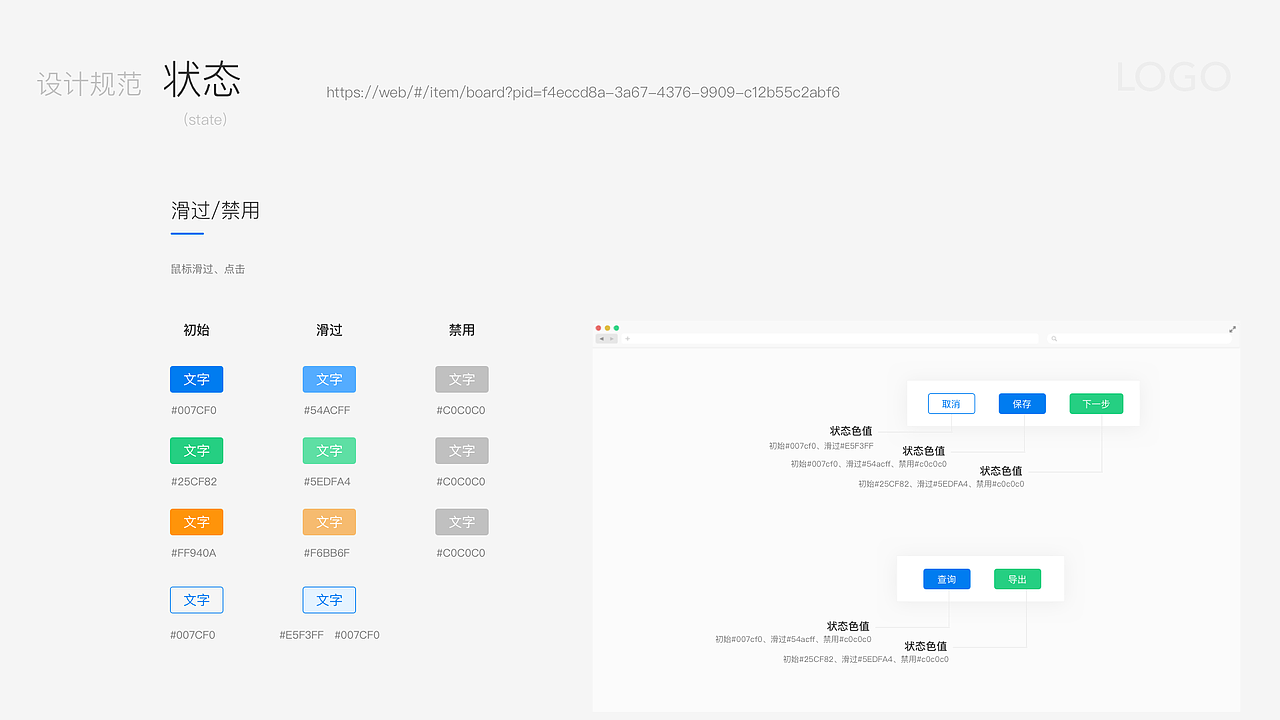
Task: Click the pale orange hover 文字 button #F6BB6F
Action: click(329, 521)
